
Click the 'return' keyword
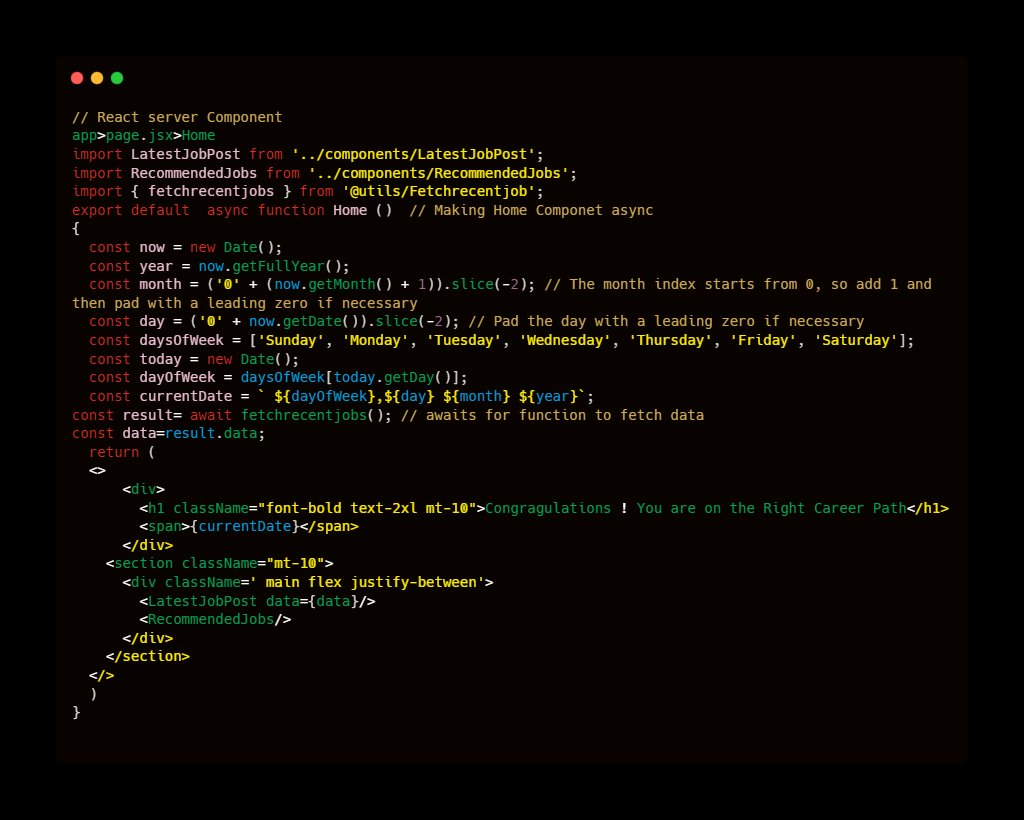click(114, 453)
